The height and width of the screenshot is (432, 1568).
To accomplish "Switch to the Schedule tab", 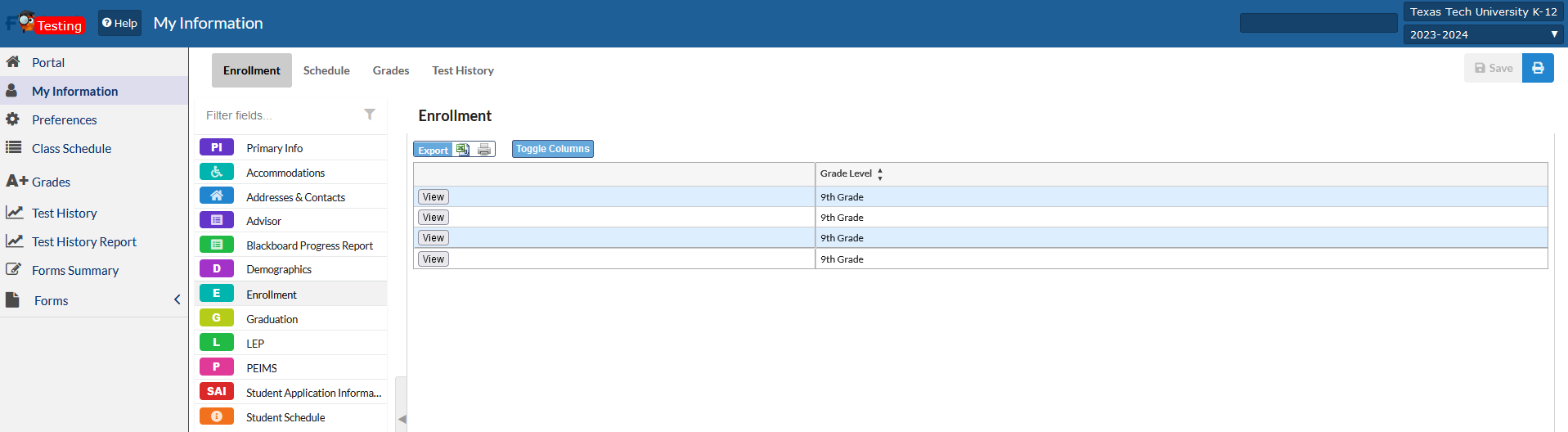I will coord(326,70).
